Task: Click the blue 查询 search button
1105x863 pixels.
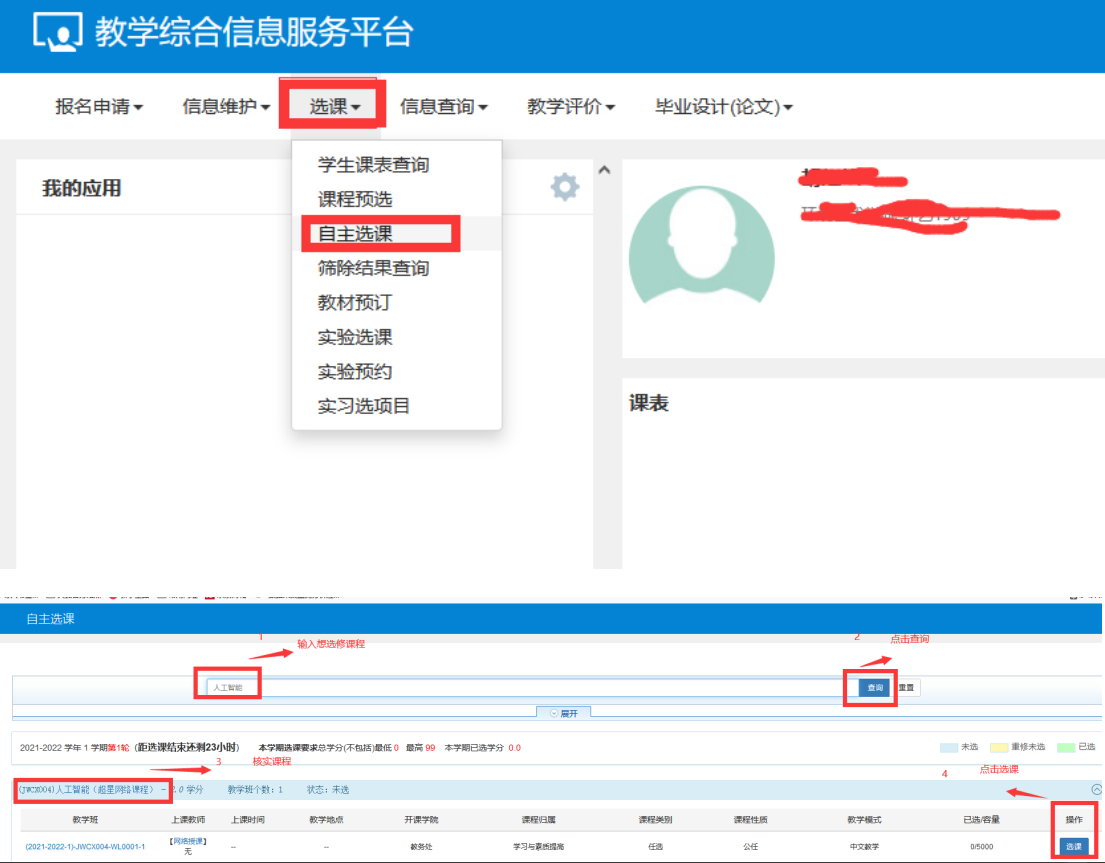Action: pos(875,688)
